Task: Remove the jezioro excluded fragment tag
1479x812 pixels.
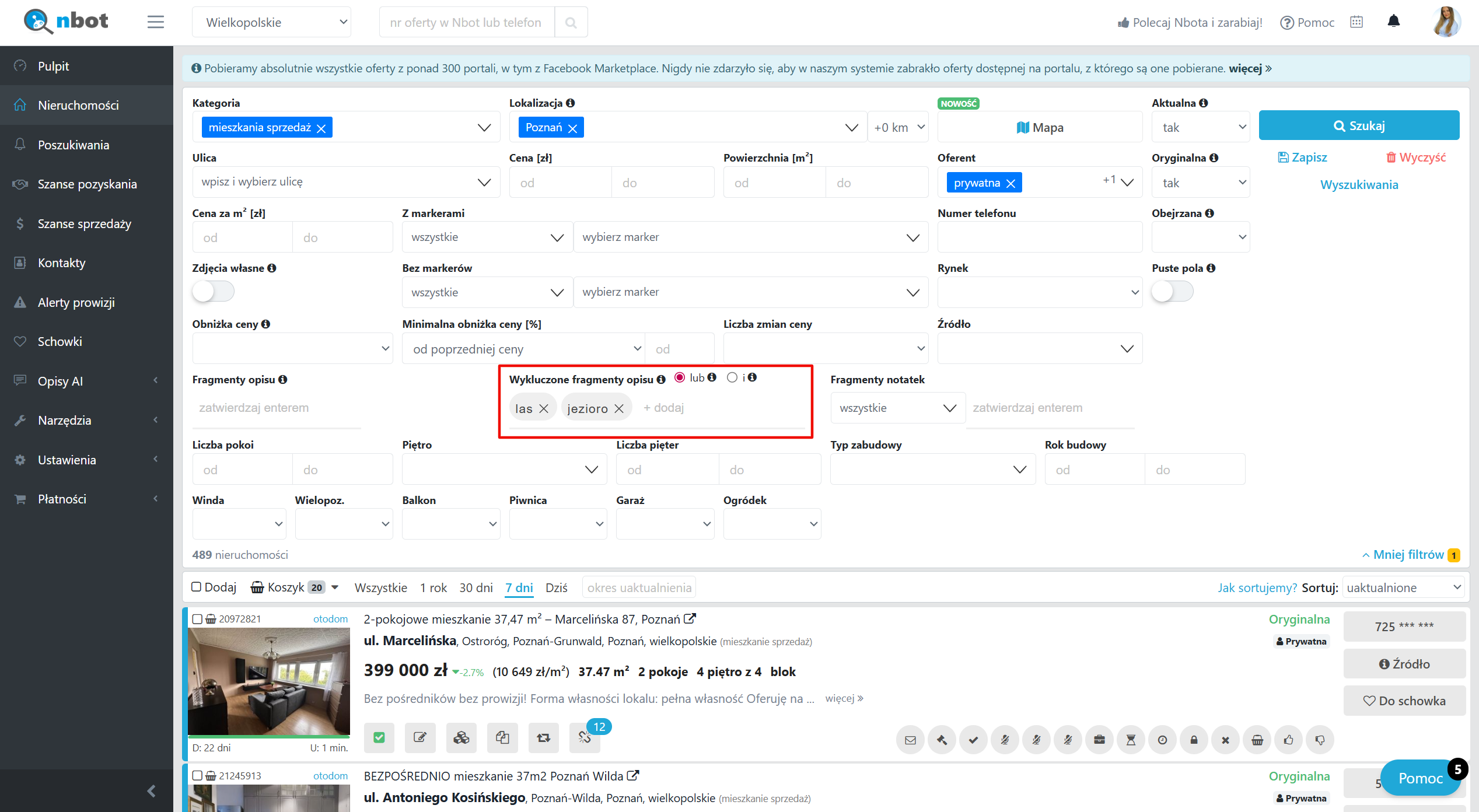Action: [619, 409]
